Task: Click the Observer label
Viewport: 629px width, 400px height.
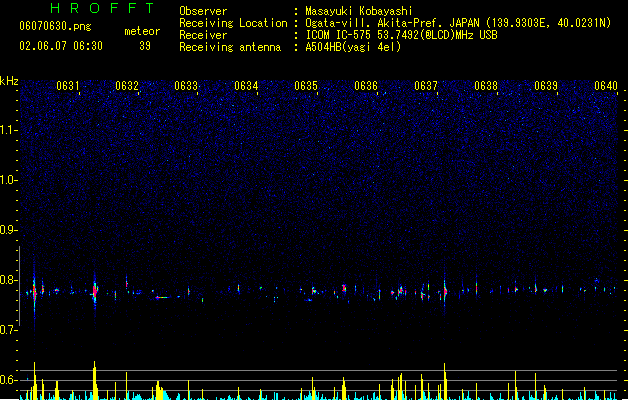Action: point(203,11)
